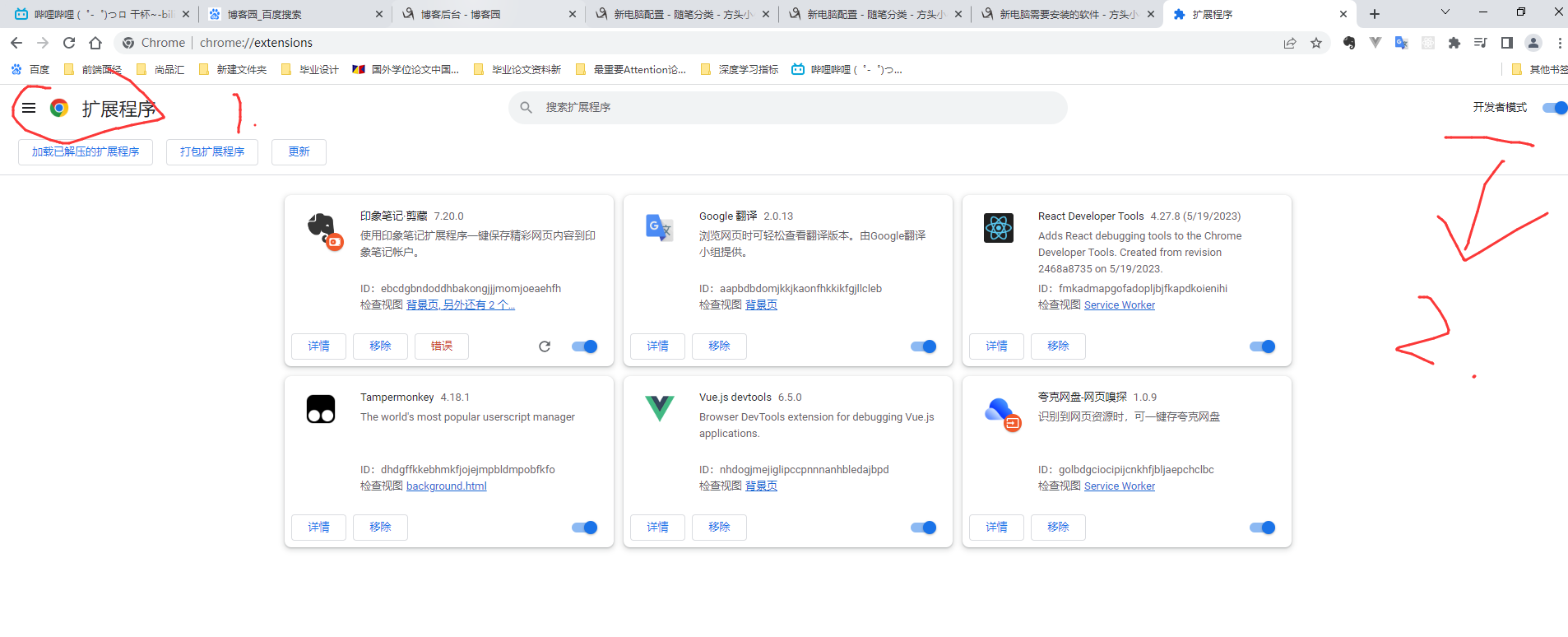Image resolution: width=1568 pixels, height=637 pixels.
Task: Switch to the 博客园_百度搜索 tab
Action: [x=295, y=14]
